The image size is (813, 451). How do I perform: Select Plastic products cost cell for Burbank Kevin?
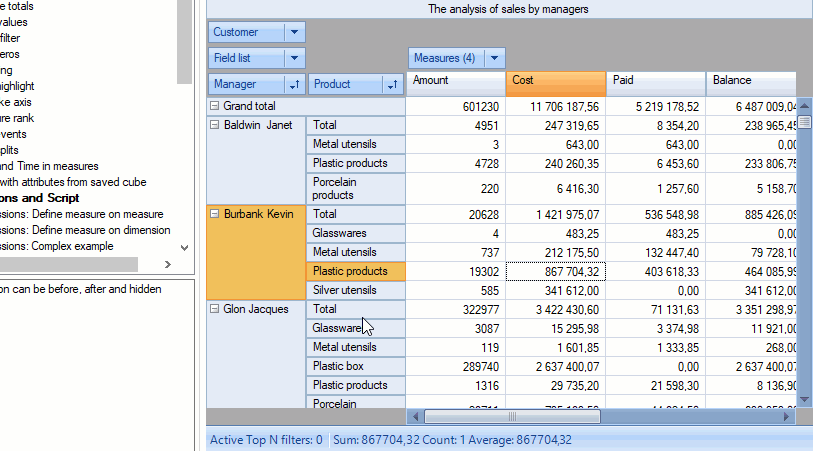click(x=555, y=271)
